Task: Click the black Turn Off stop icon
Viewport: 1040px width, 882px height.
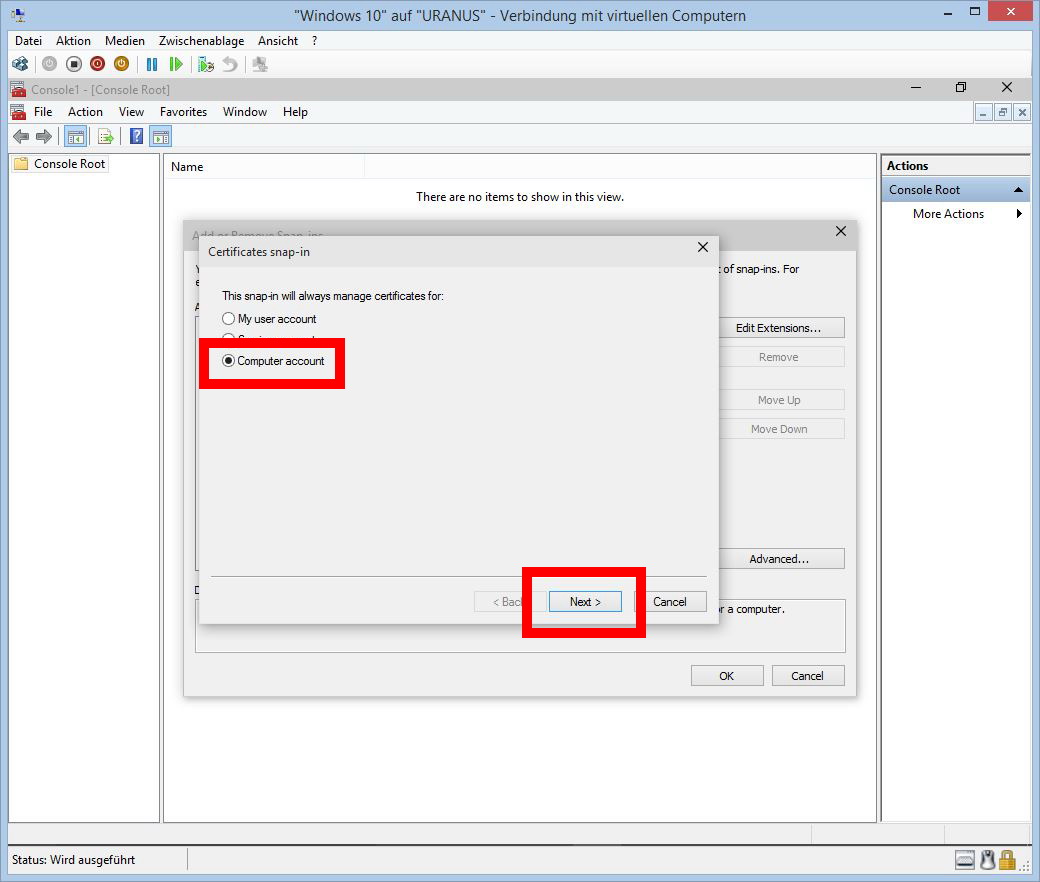Action: [x=74, y=64]
